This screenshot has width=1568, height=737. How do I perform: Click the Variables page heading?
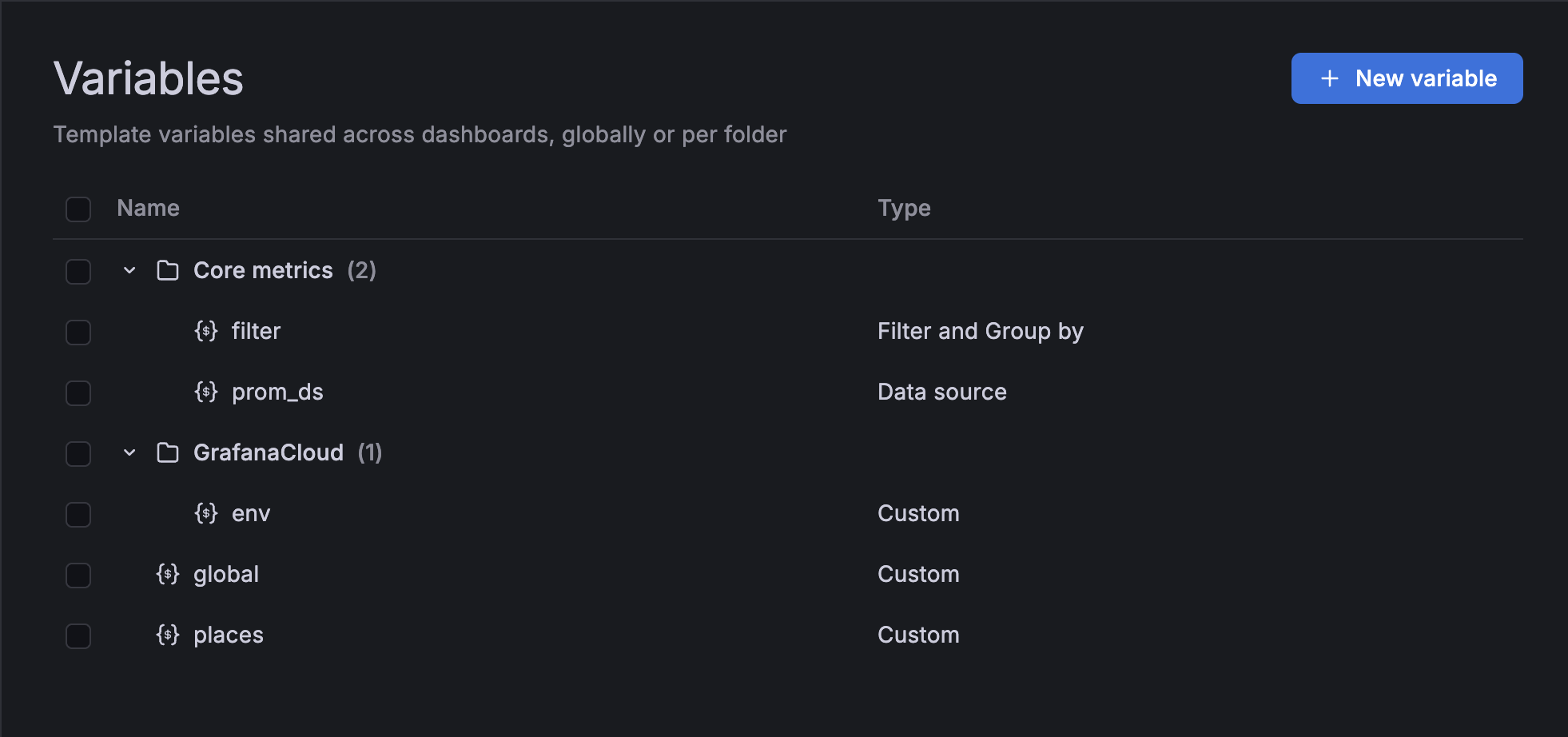(x=148, y=78)
